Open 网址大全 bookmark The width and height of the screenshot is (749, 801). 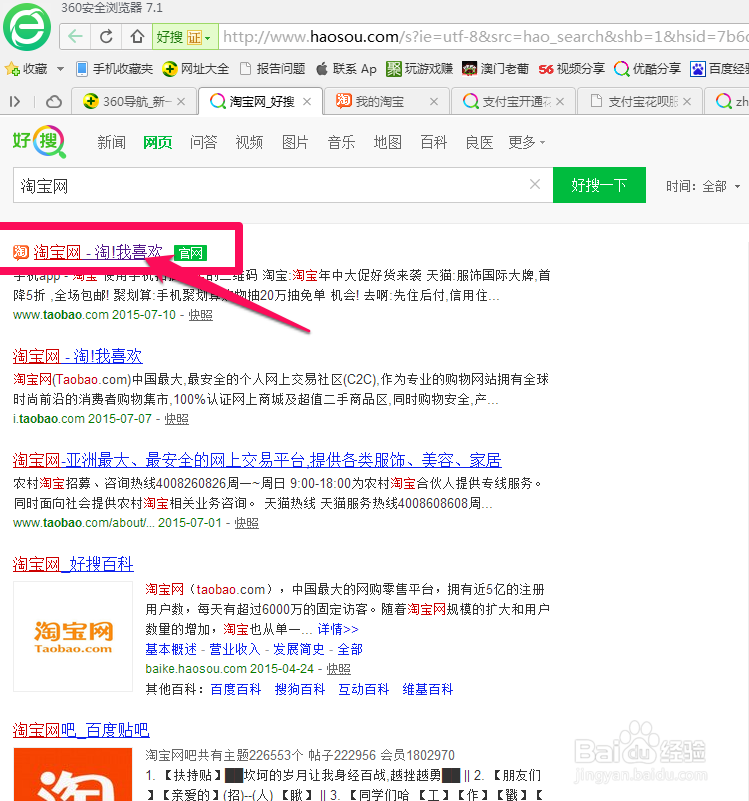(x=196, y=68)
